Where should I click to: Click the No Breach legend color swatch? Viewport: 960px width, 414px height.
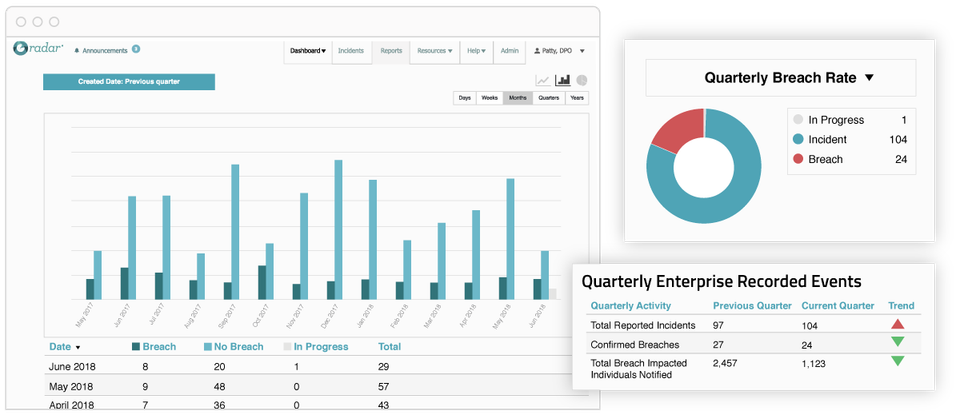[x=208, y=347]
